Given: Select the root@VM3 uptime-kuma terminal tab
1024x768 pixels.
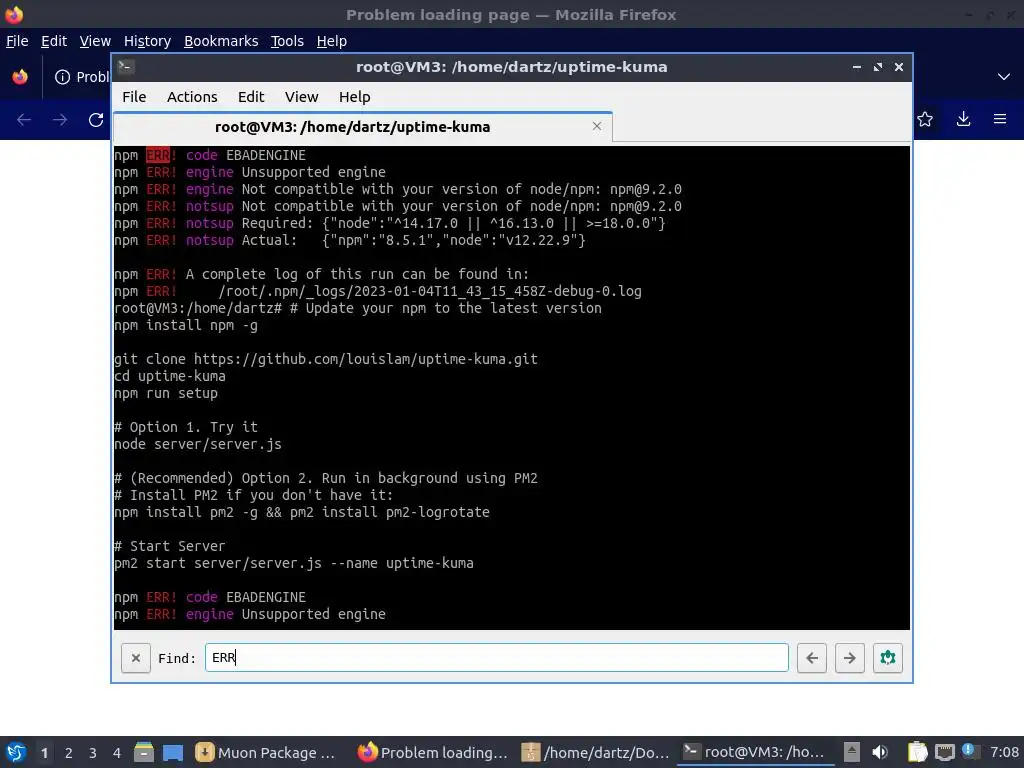Looking at the screenshot, I should (x=353, y=127).
